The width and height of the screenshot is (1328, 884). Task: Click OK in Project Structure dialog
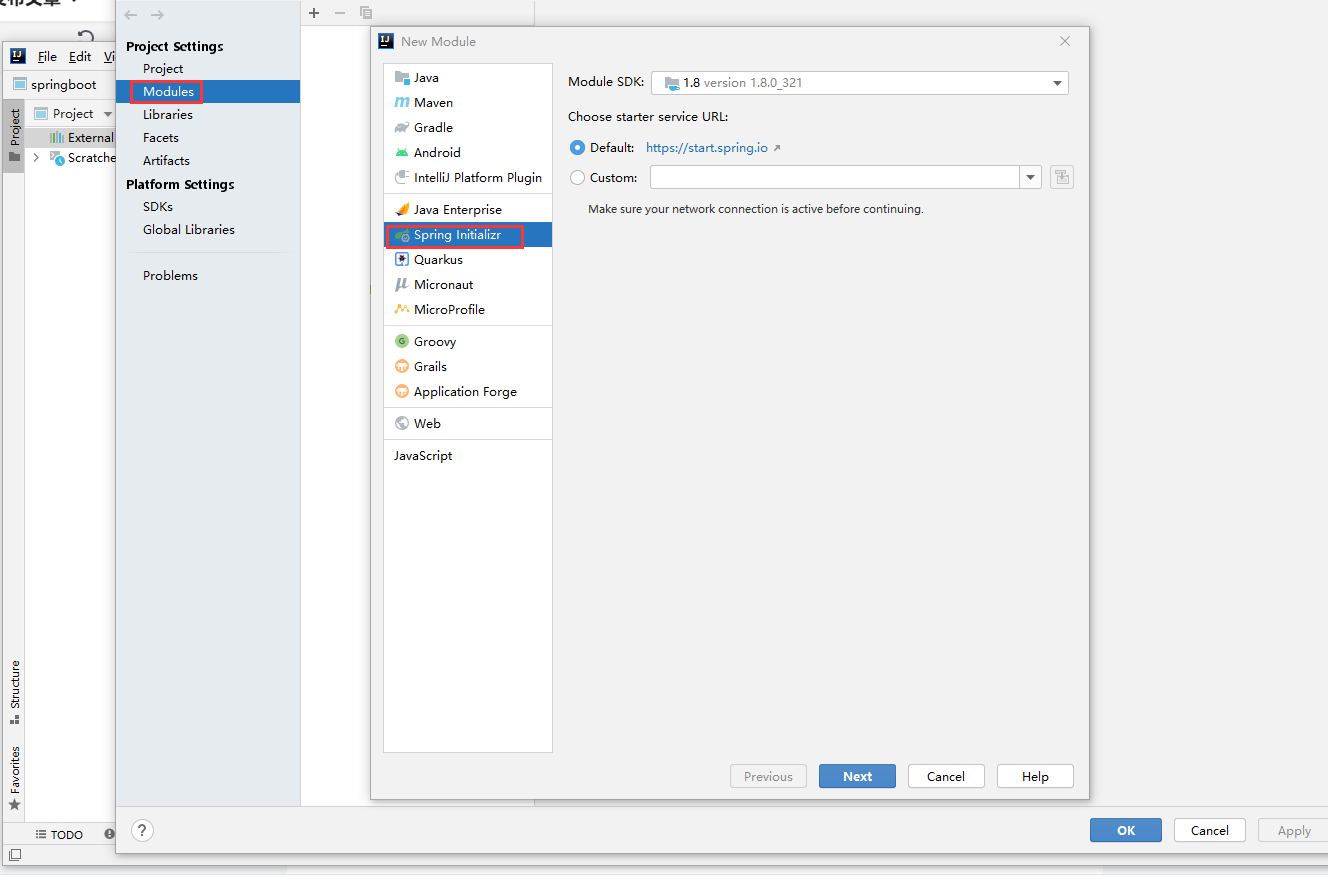[1126, 830]
